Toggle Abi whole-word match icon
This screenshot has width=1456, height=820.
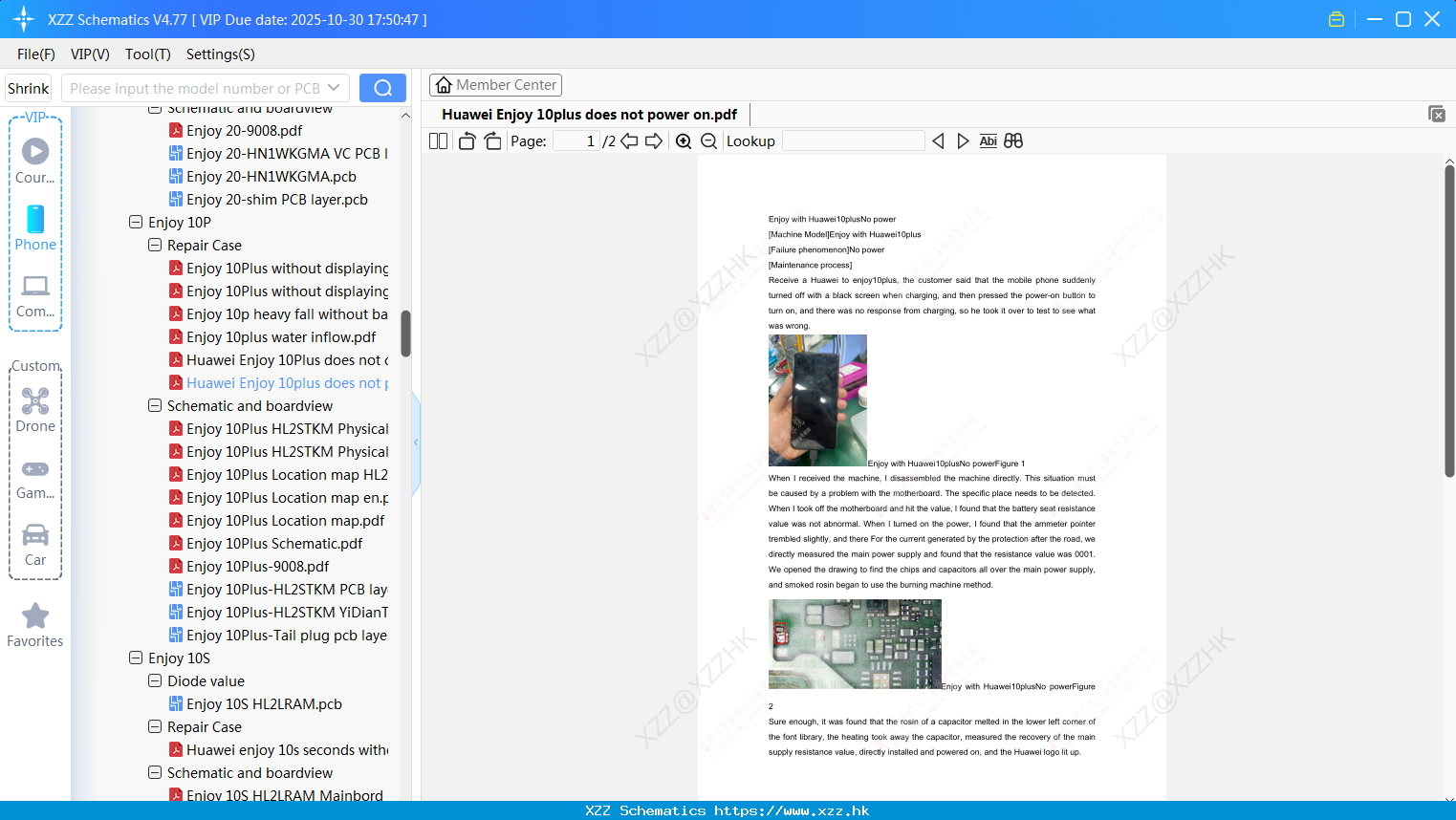pyautogui.click(x=989, y=141)
